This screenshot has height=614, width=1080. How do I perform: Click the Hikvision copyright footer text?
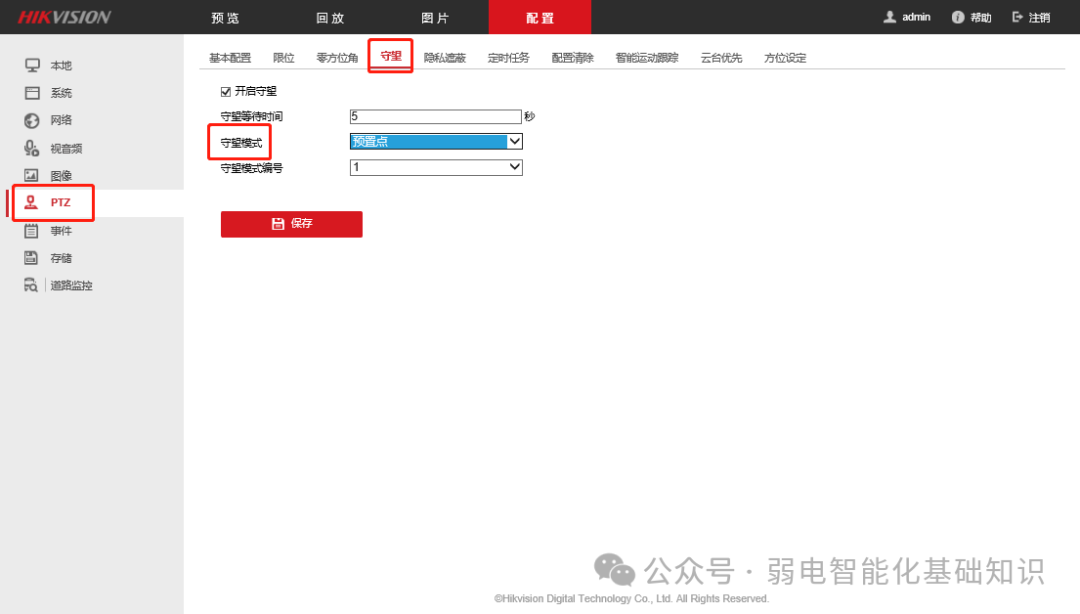(632, 599)
